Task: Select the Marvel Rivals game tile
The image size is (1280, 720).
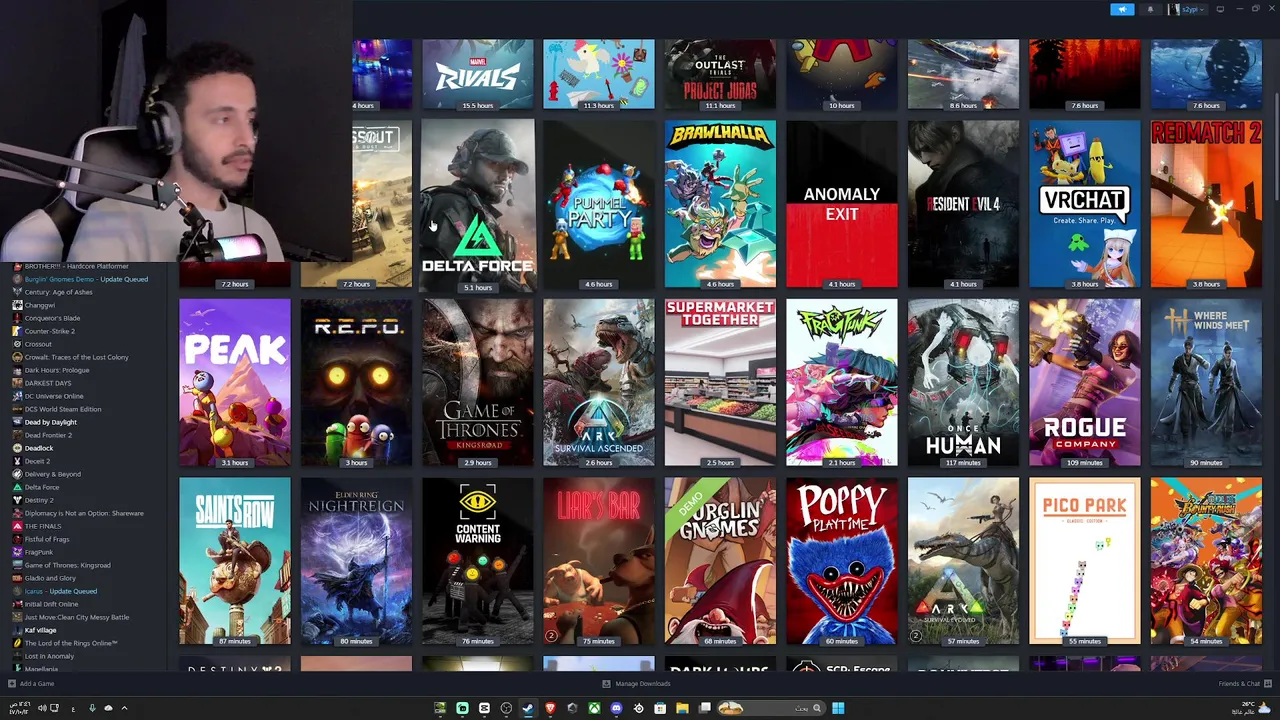Action: 478,75
